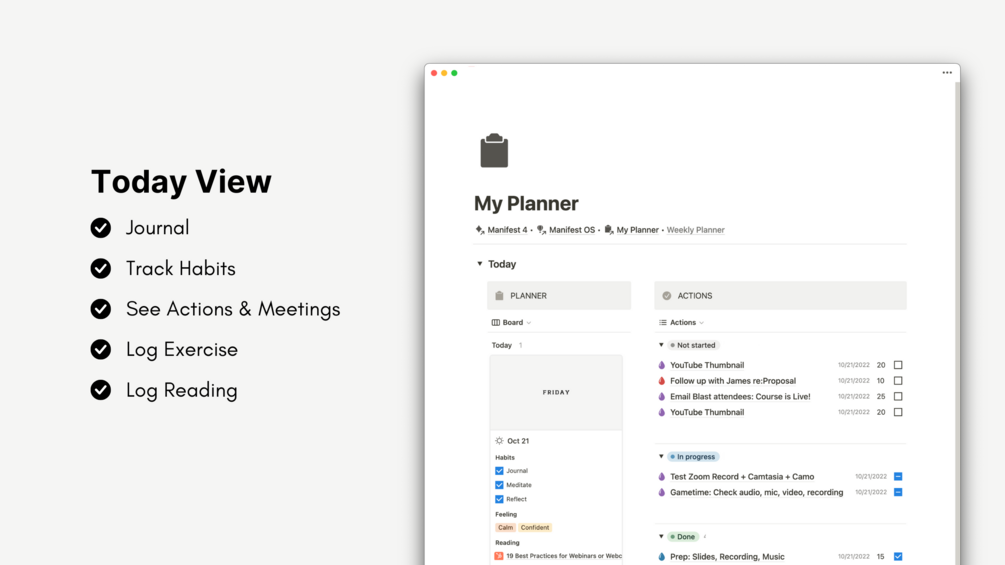Click the 25 value on the Email Blast row
Screen dimensions: 1005x565
[881, 397]
